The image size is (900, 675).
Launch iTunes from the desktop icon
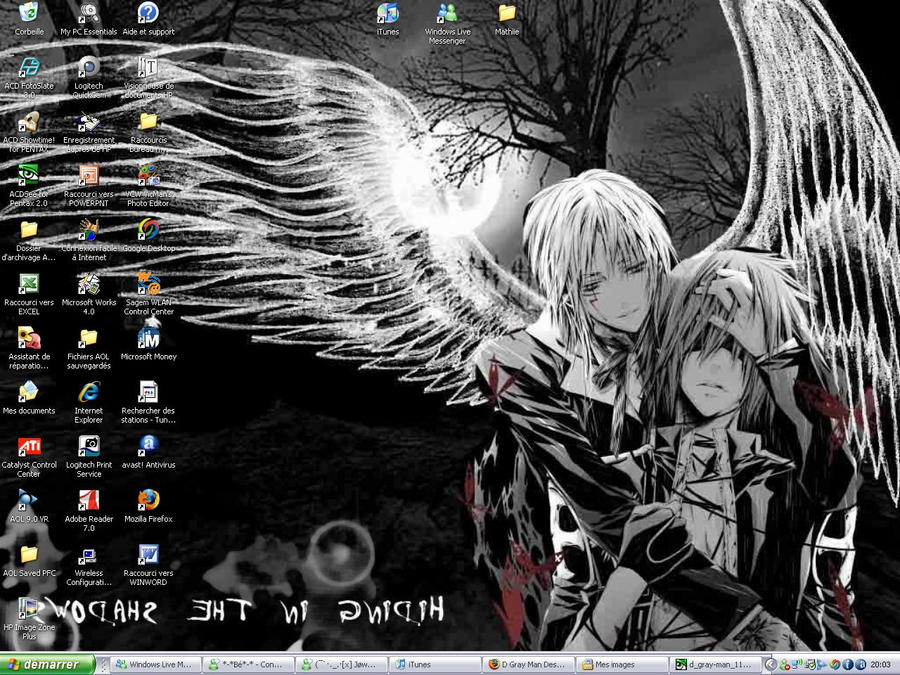click(x=388, y=18)
